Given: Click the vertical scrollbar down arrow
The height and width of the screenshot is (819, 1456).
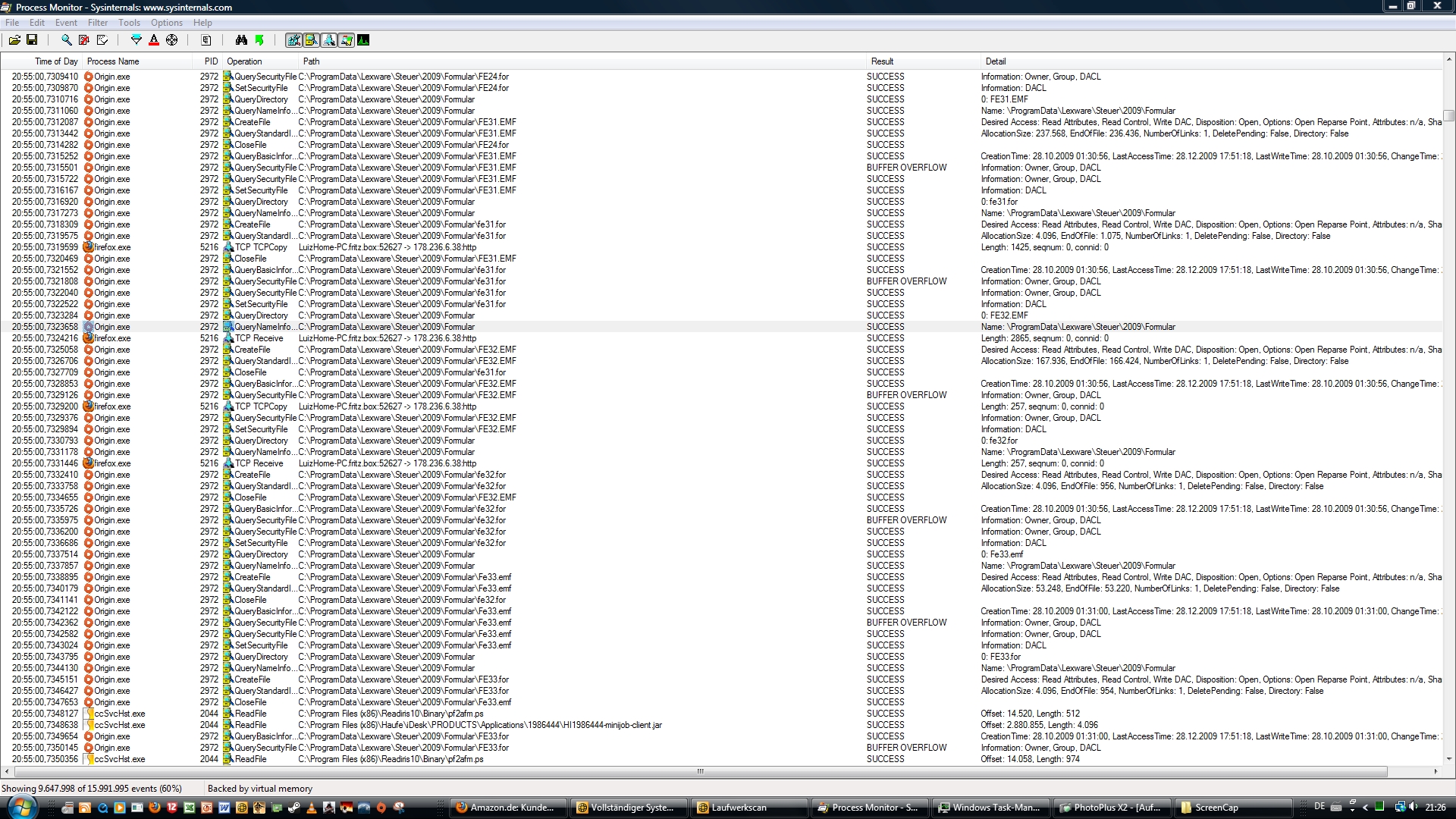Looking at the screenshot, I should tap(1449, 760).
